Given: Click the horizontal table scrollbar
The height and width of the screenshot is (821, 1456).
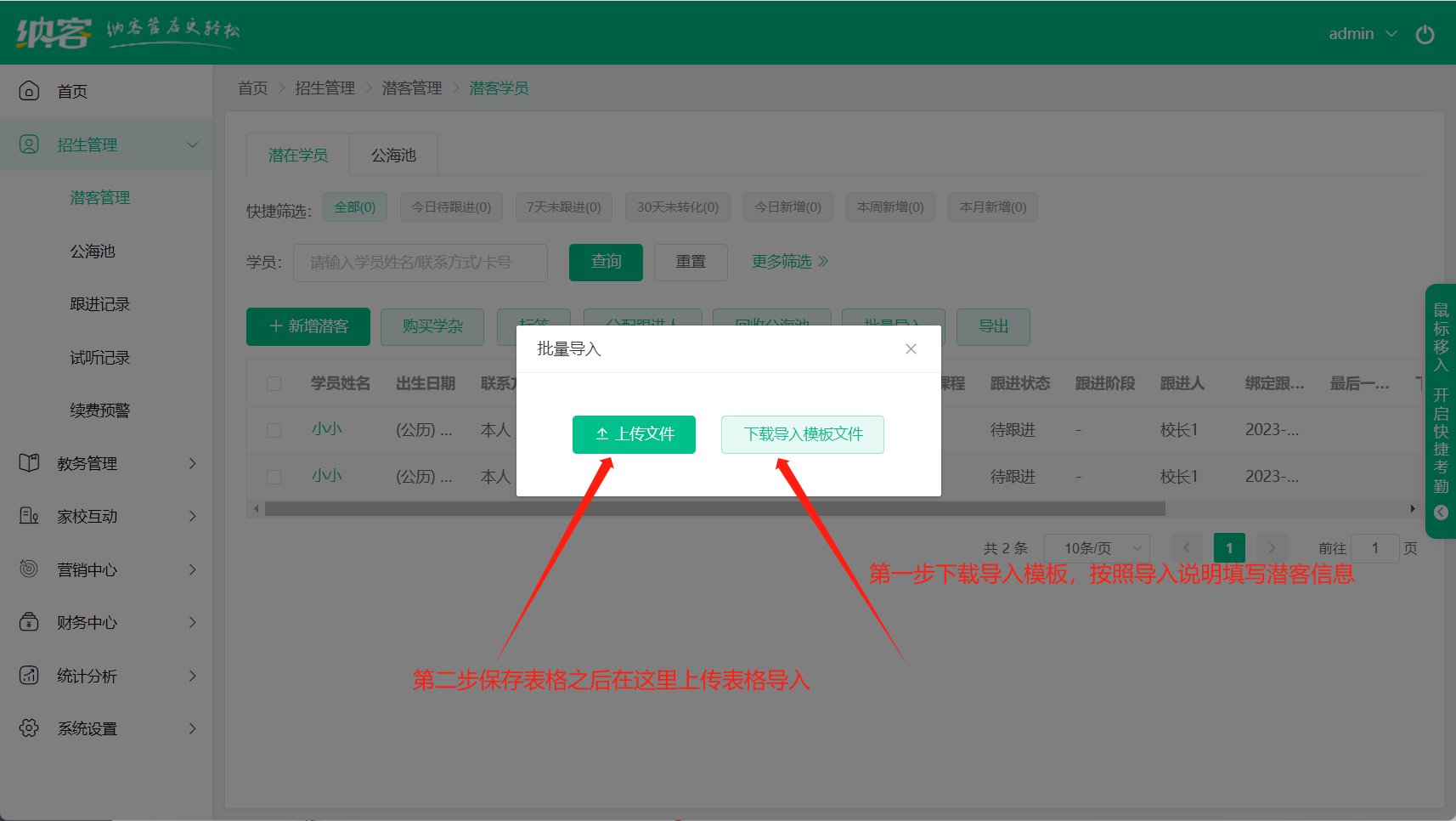Looking at the screenshot, I should tap(714, 509).
